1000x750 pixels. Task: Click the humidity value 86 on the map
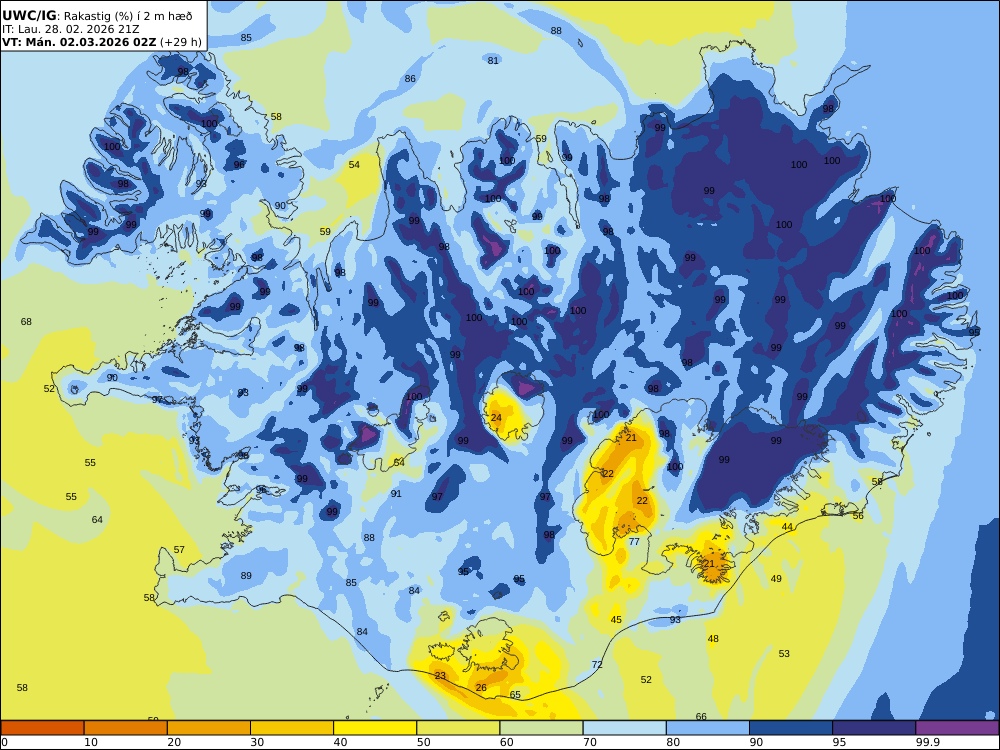pyautogui.click(x=410, y=79)
